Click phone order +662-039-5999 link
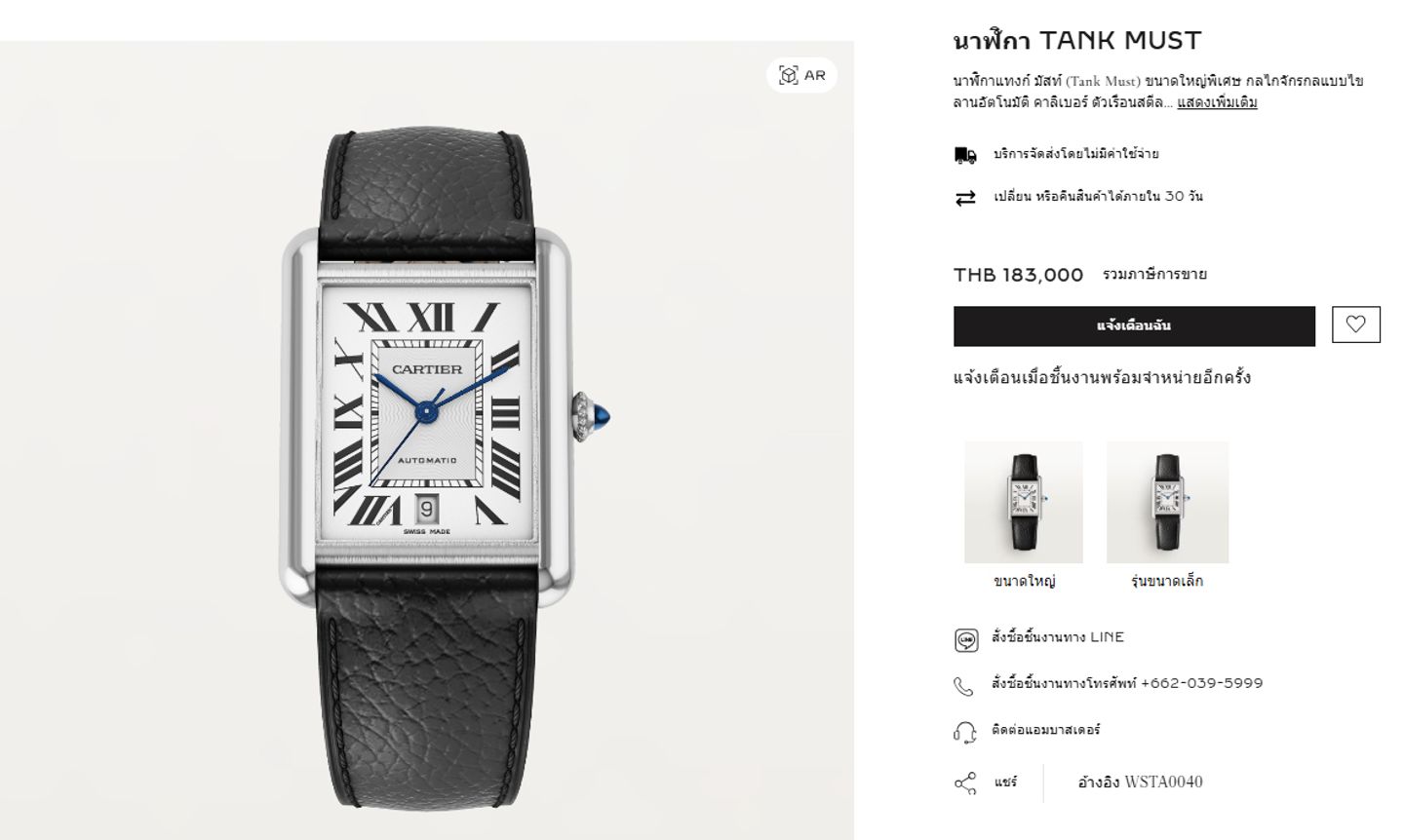This screenshot has height=840, width=1404. click(x=1127, y=683)
